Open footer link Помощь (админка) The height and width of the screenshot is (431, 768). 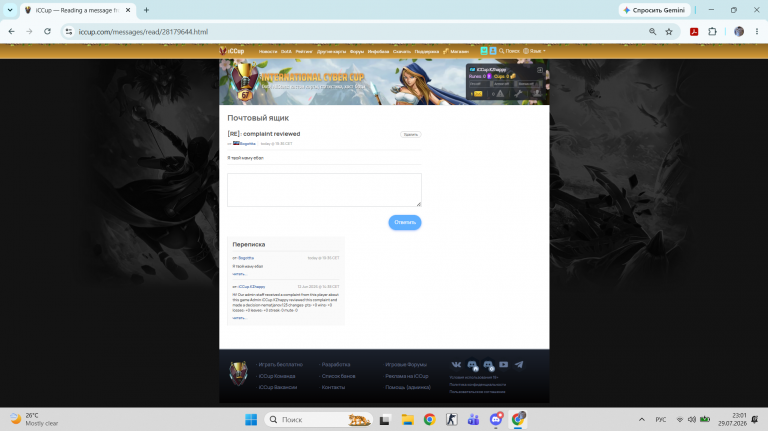coord(408,387)
